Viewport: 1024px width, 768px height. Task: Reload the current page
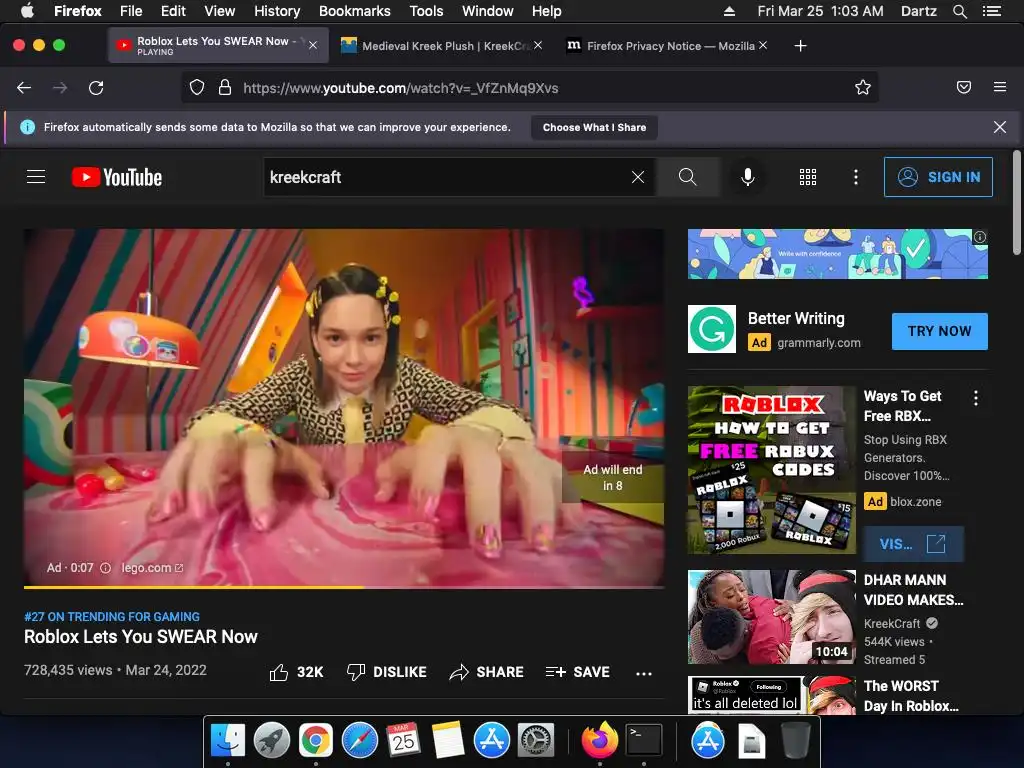(x=96, y=88)
